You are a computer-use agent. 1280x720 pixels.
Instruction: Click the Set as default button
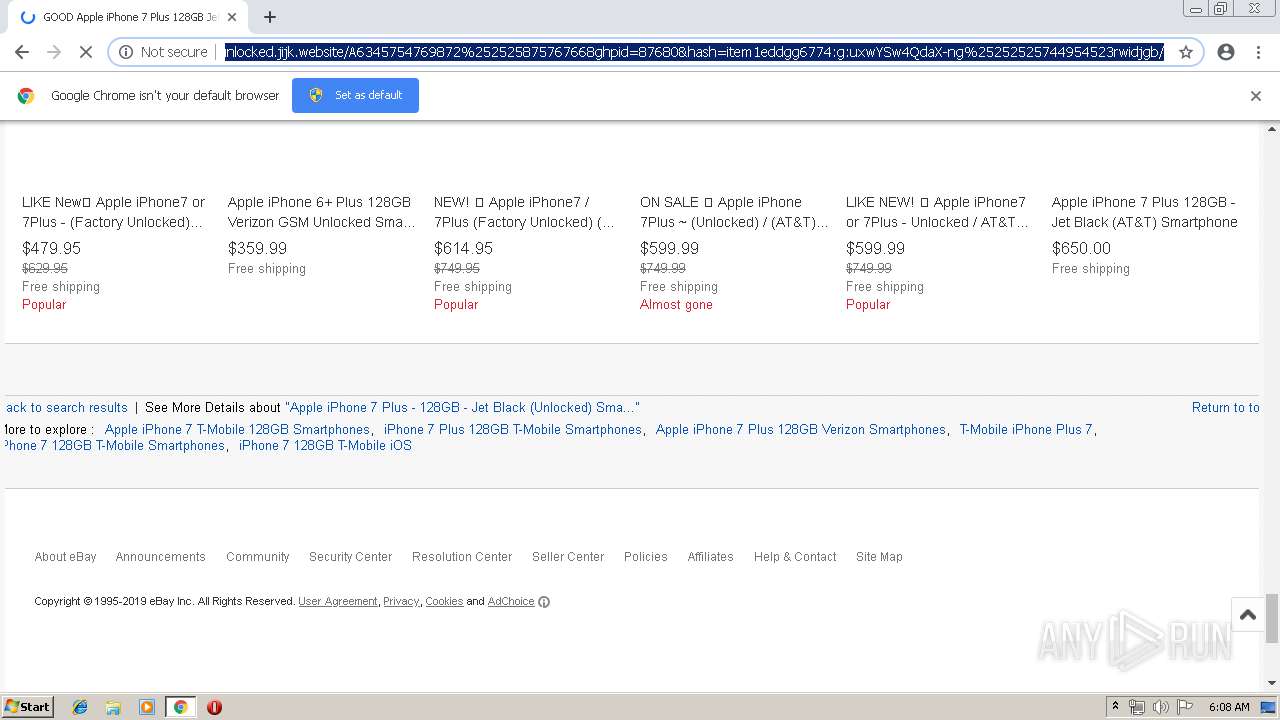click(x=355, y=95)
